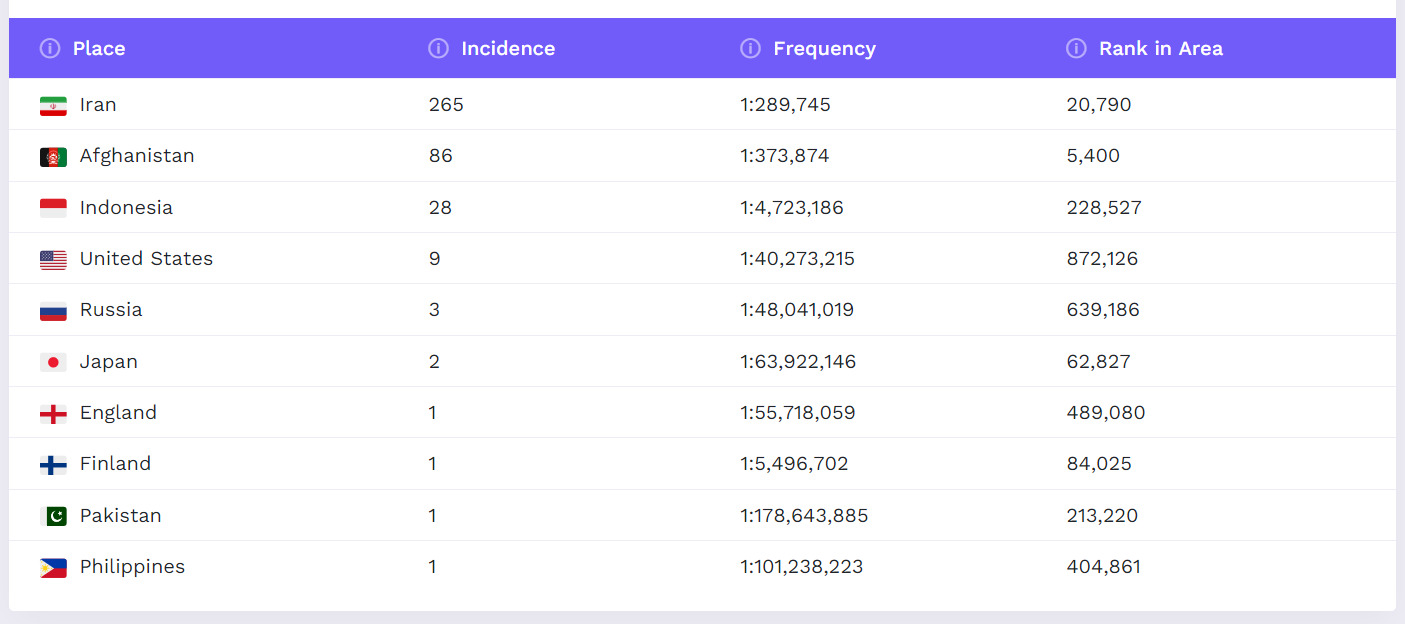Click the info icon beside Frequency header
The image size is (1405, 624).
coord(750,48)
